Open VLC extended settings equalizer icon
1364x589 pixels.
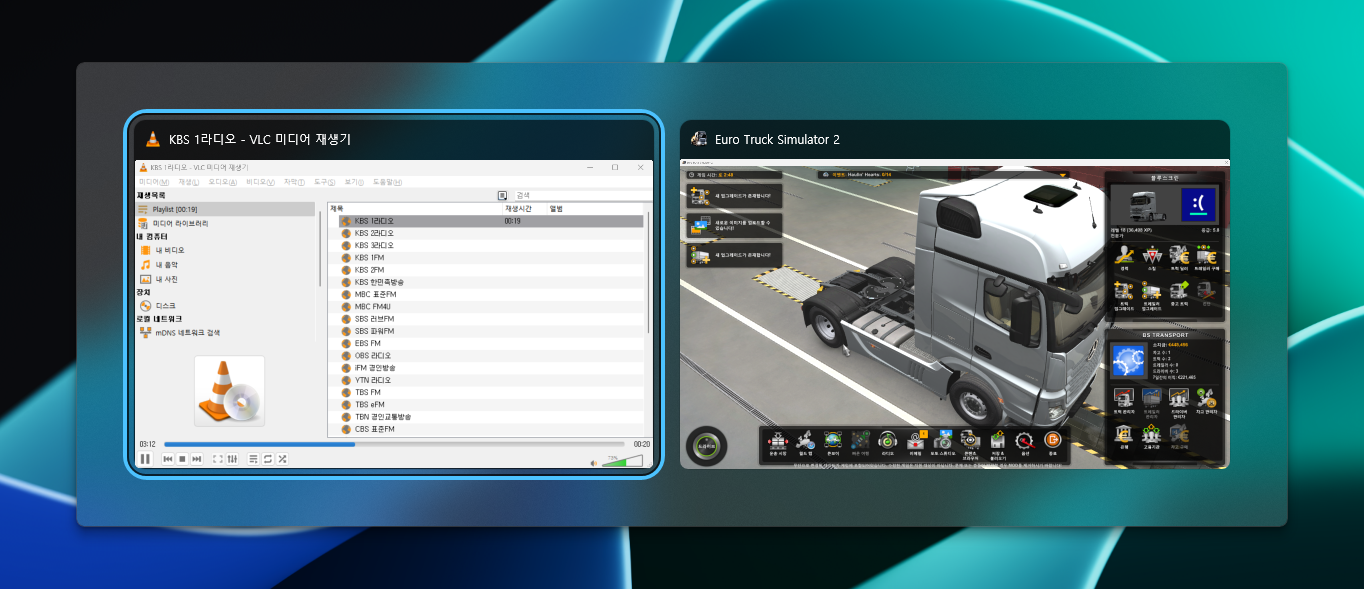[x=232, y=459]
